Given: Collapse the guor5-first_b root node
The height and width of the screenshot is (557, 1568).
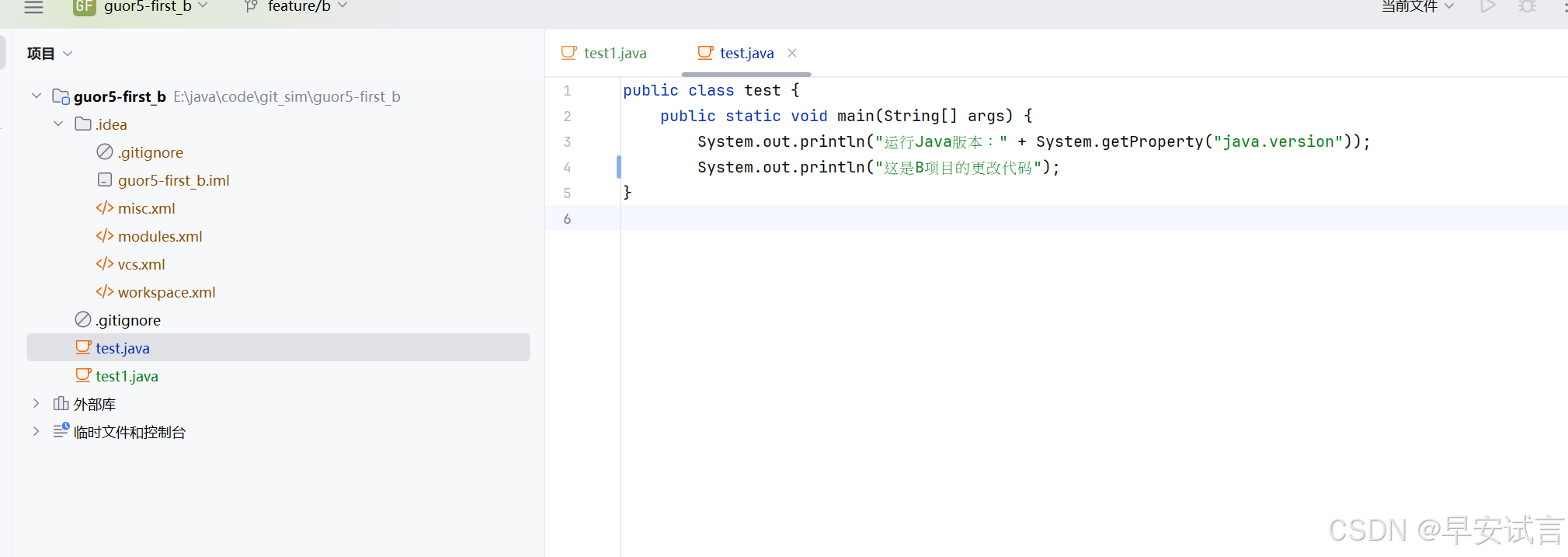Looking at the screenshot, I should click(37, 96).
